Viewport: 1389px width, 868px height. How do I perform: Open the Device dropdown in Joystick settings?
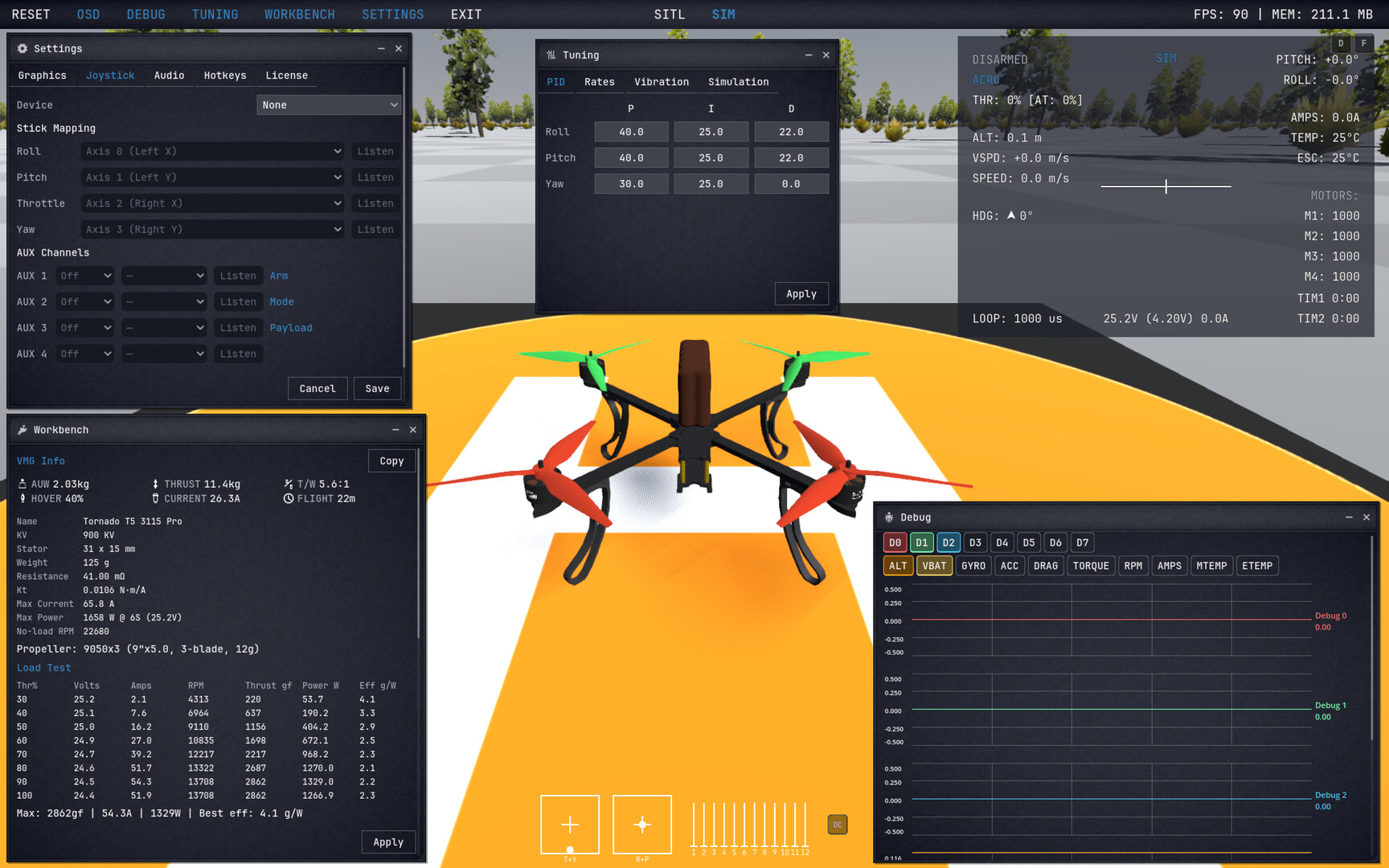329,104
